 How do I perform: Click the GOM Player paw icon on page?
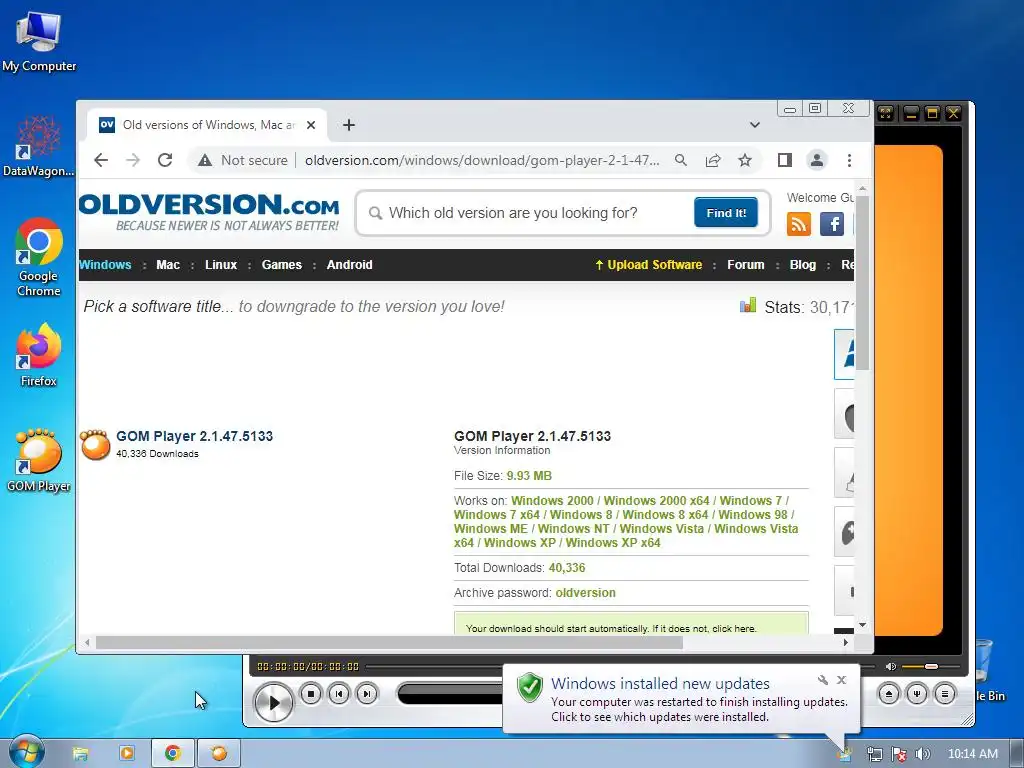[x=95, y=444]
